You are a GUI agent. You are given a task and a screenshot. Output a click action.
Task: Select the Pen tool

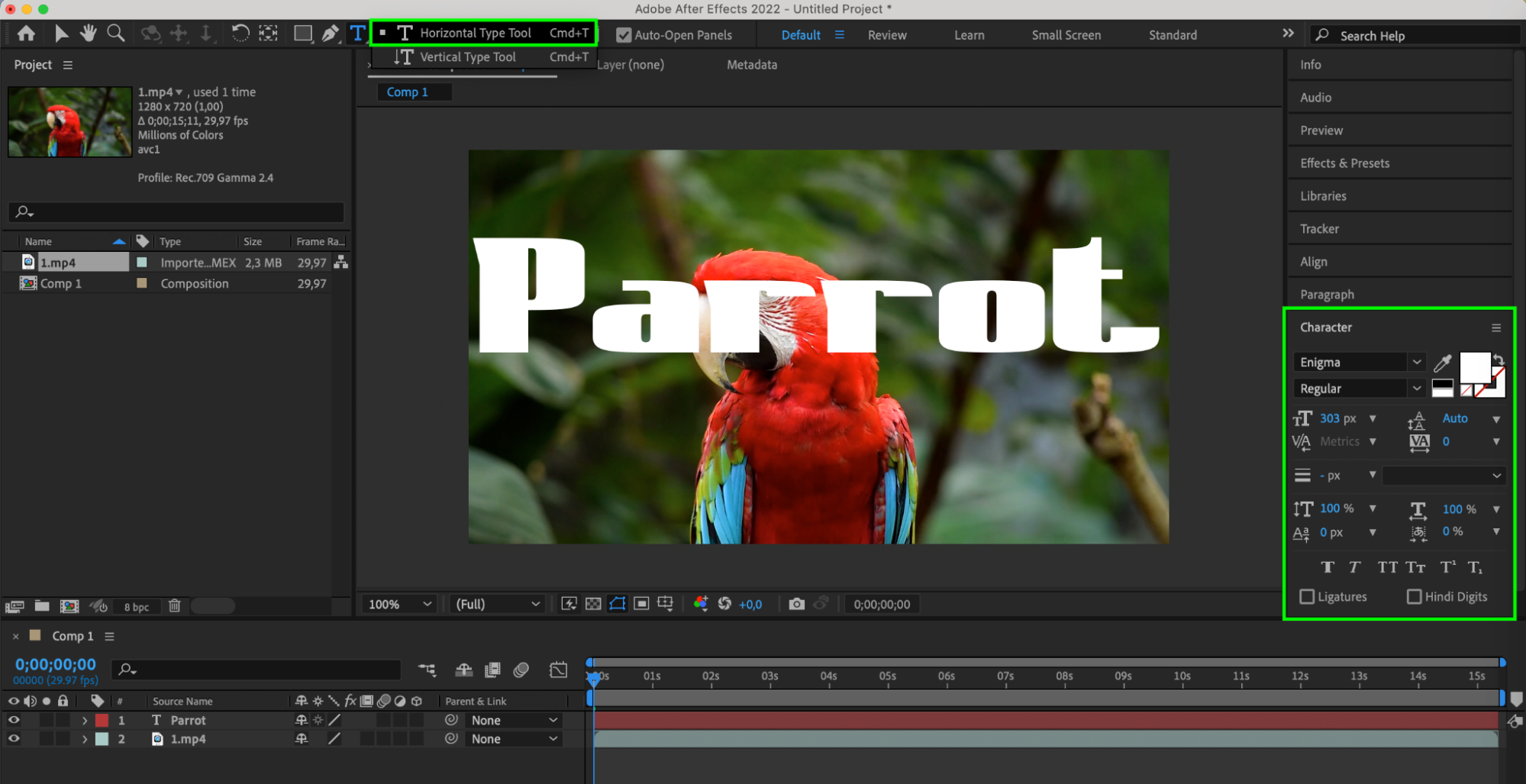(x=330, y=34)
